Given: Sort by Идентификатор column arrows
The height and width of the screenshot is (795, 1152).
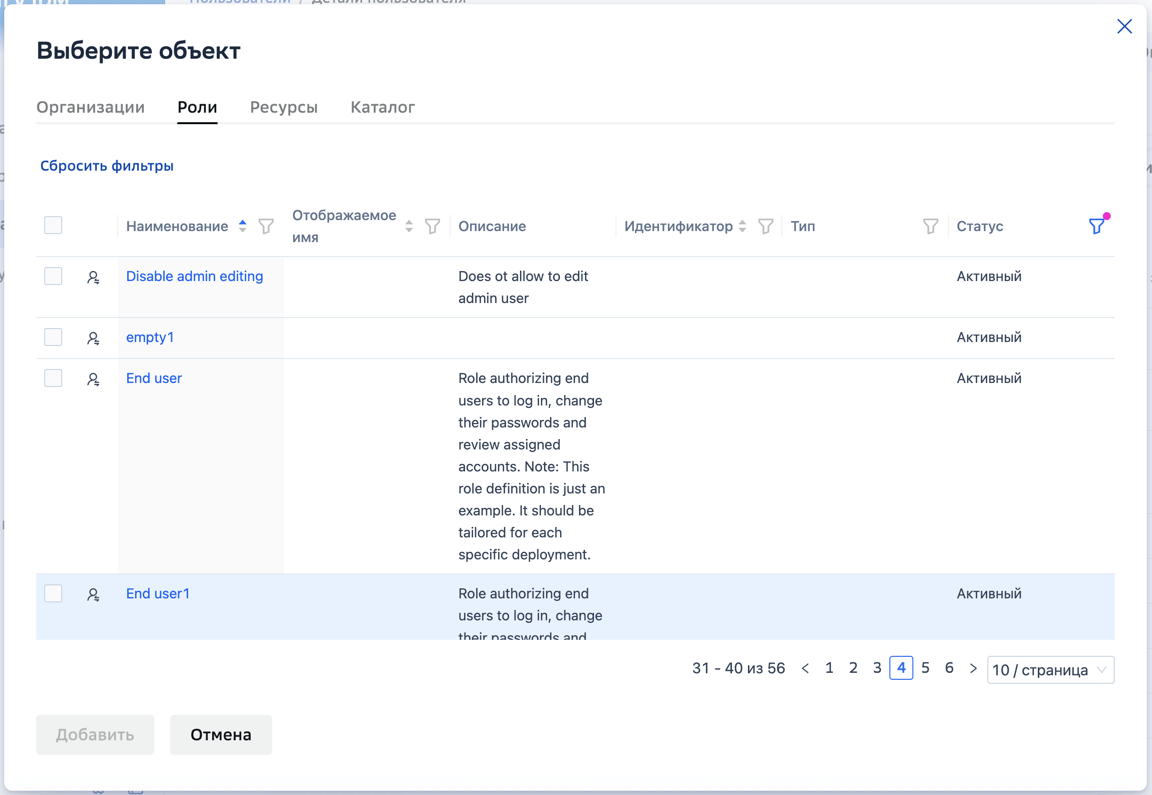Looking at the screenshot, I should (742, 226).
